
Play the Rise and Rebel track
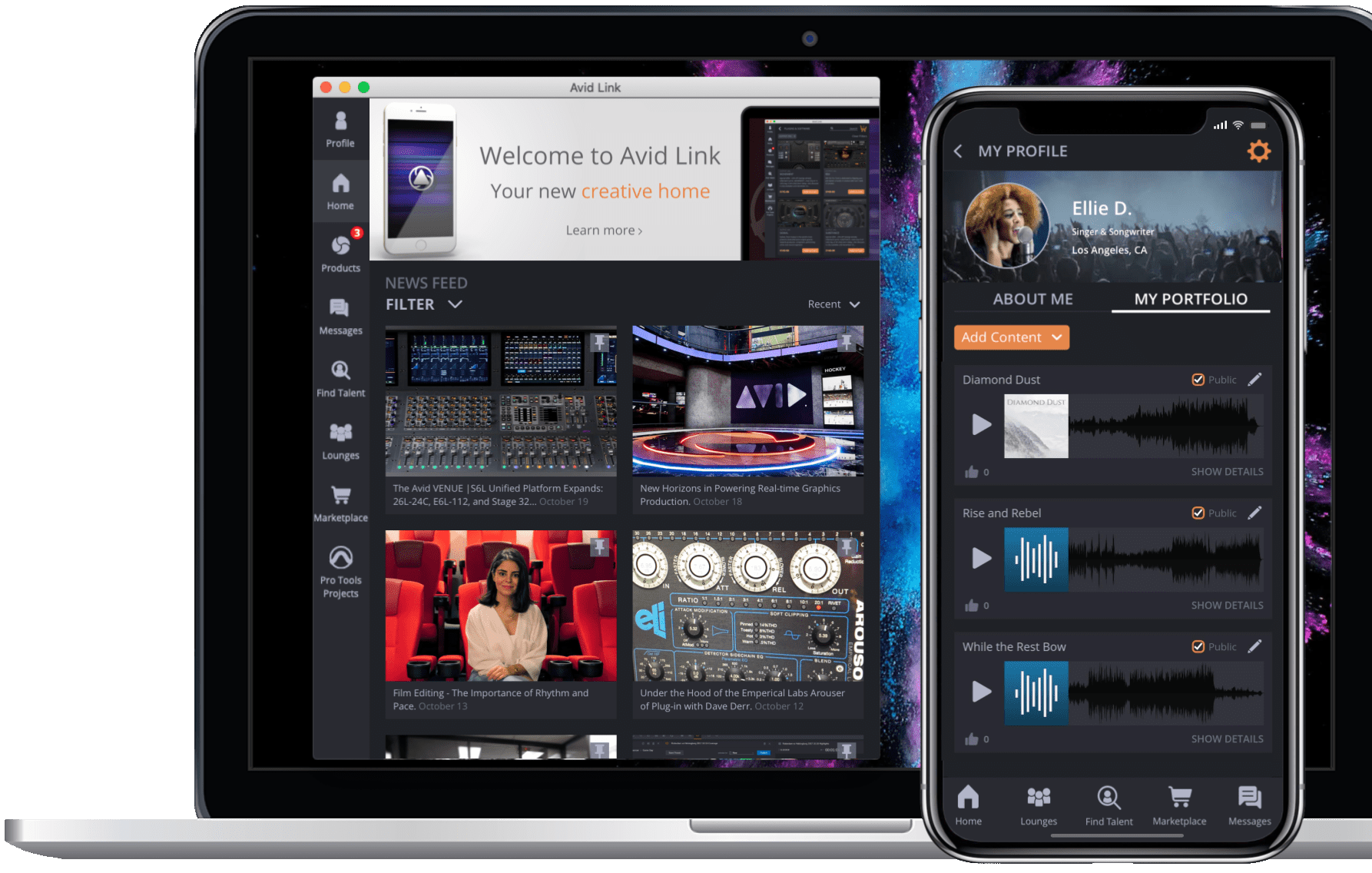click(x=981, y=558)
